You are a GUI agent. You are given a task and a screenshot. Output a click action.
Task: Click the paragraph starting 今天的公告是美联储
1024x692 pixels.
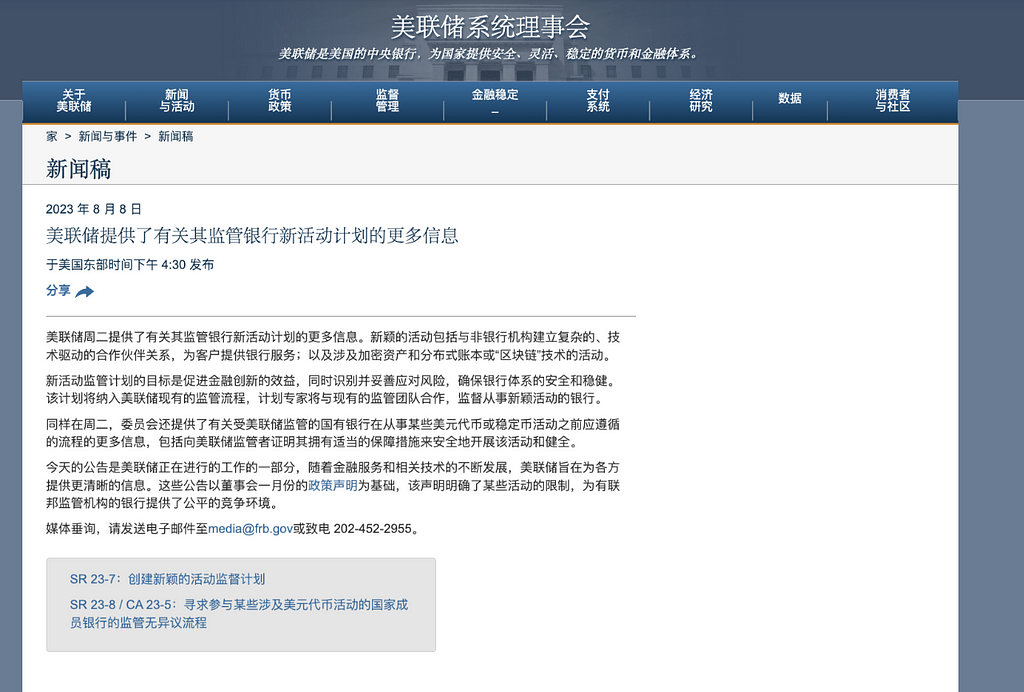pos(333,485)
